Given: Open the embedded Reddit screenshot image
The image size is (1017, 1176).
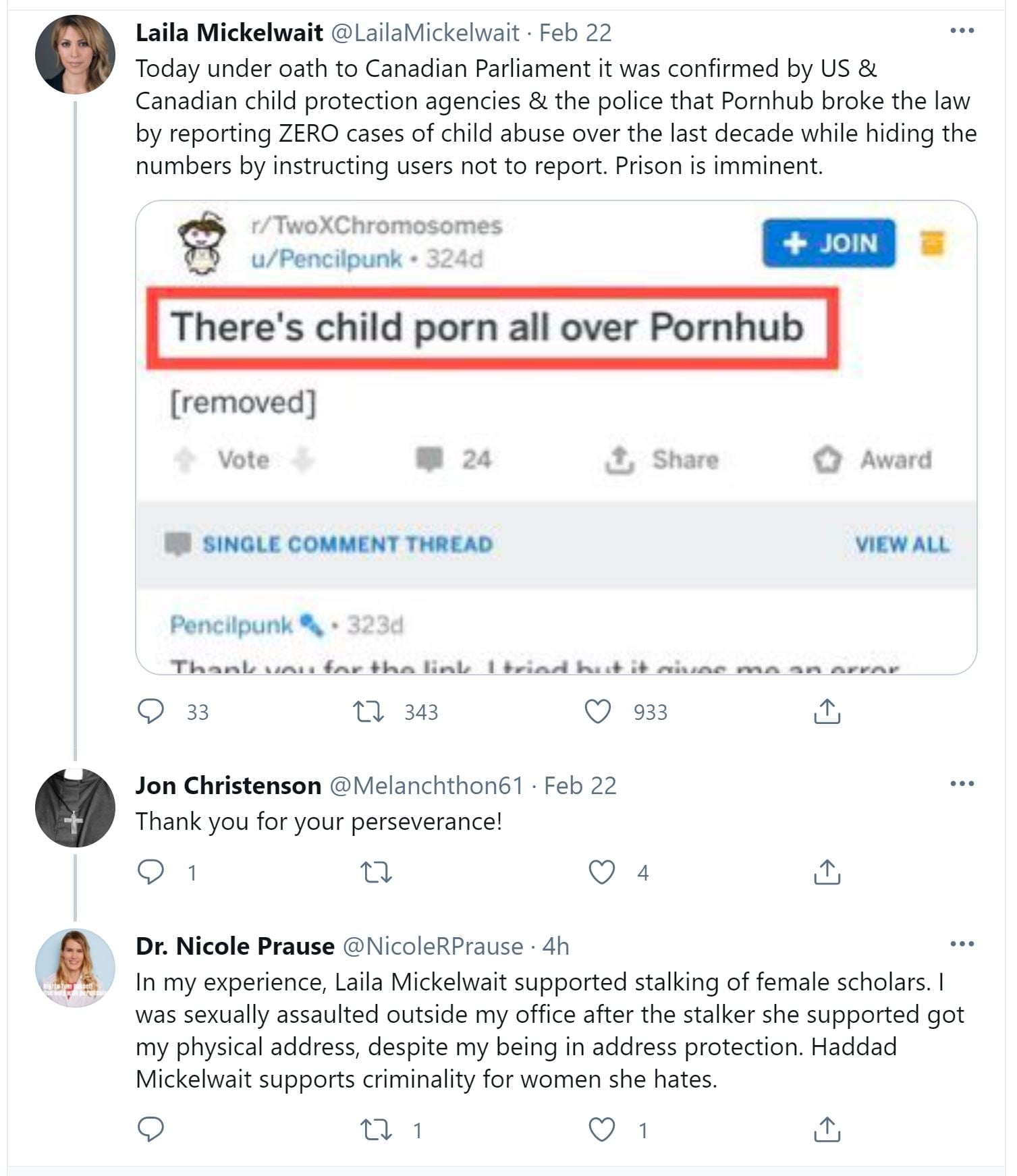Looking at the screenshot, I should pyautogui.click(x=556, y=437).
